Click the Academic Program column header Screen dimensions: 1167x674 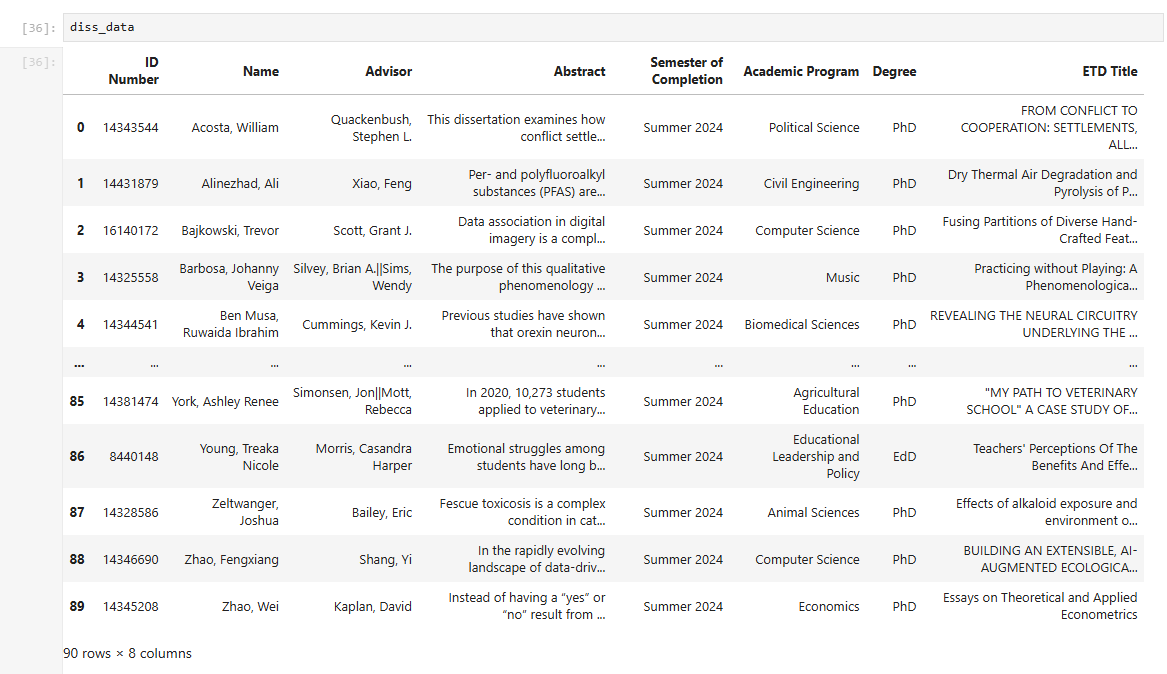tap(801, 71)
